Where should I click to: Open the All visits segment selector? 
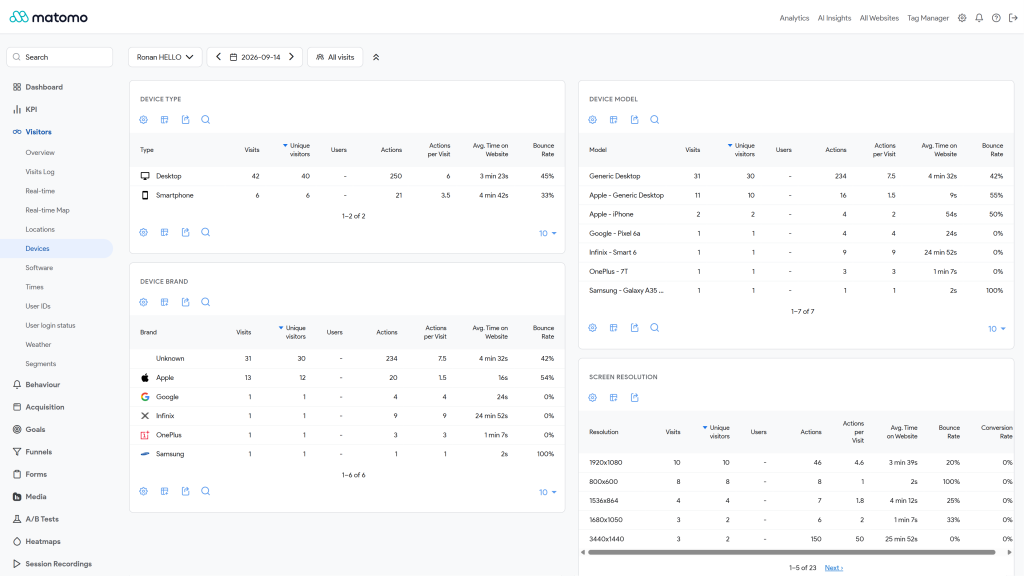click(x=335, y=57)
